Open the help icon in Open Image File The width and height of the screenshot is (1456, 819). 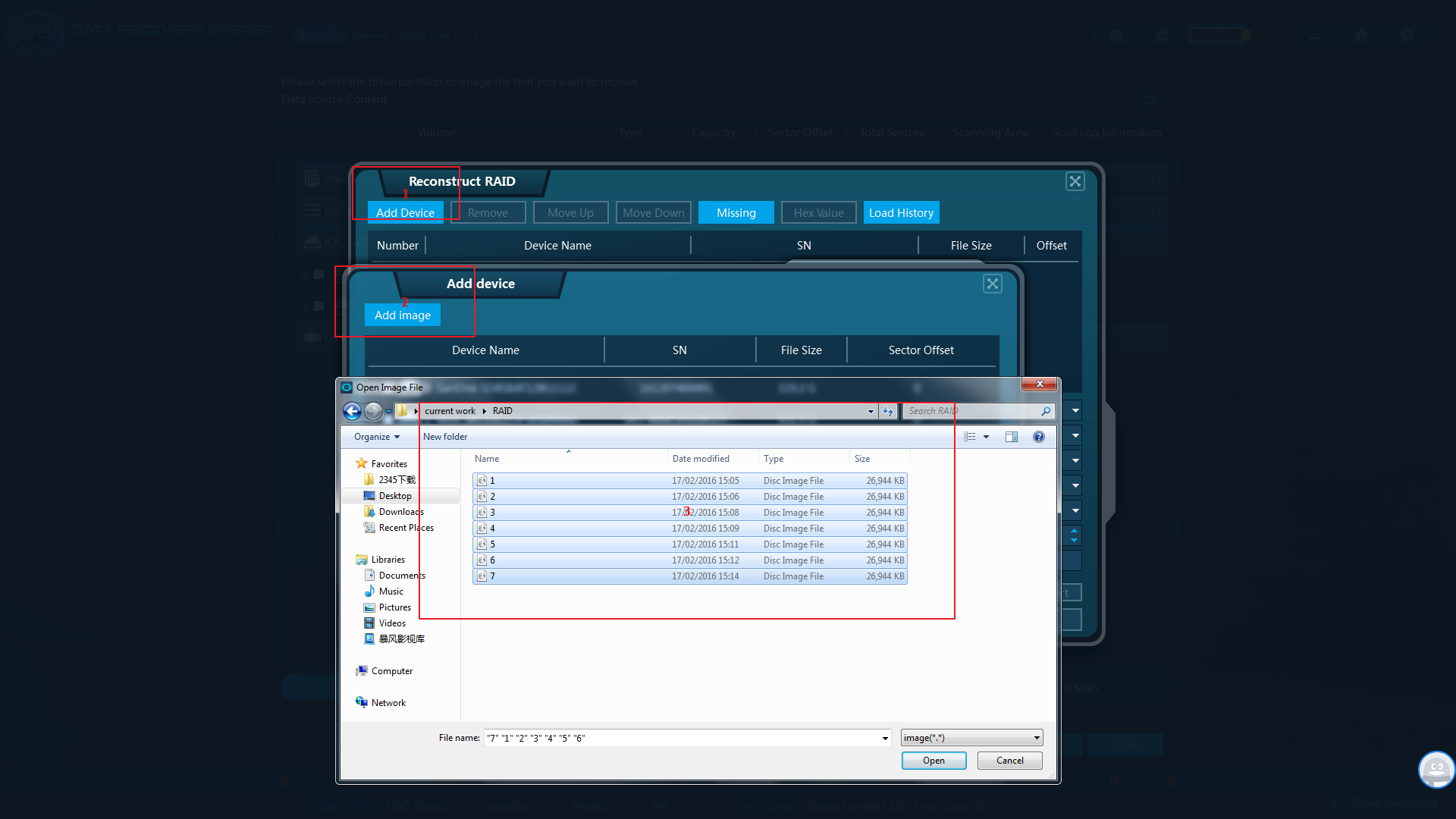tap(1039, 437)
